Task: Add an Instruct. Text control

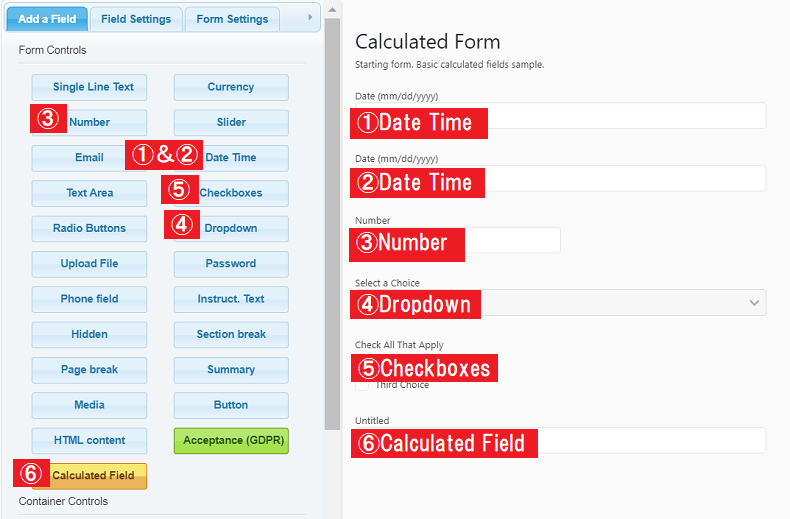Action: pos(231,299)
